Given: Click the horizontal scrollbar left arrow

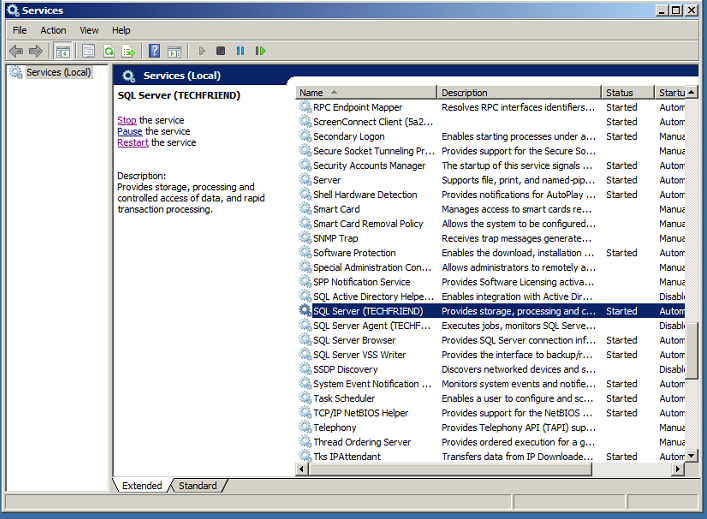Looking at the screenshot, I should [302, 469].
